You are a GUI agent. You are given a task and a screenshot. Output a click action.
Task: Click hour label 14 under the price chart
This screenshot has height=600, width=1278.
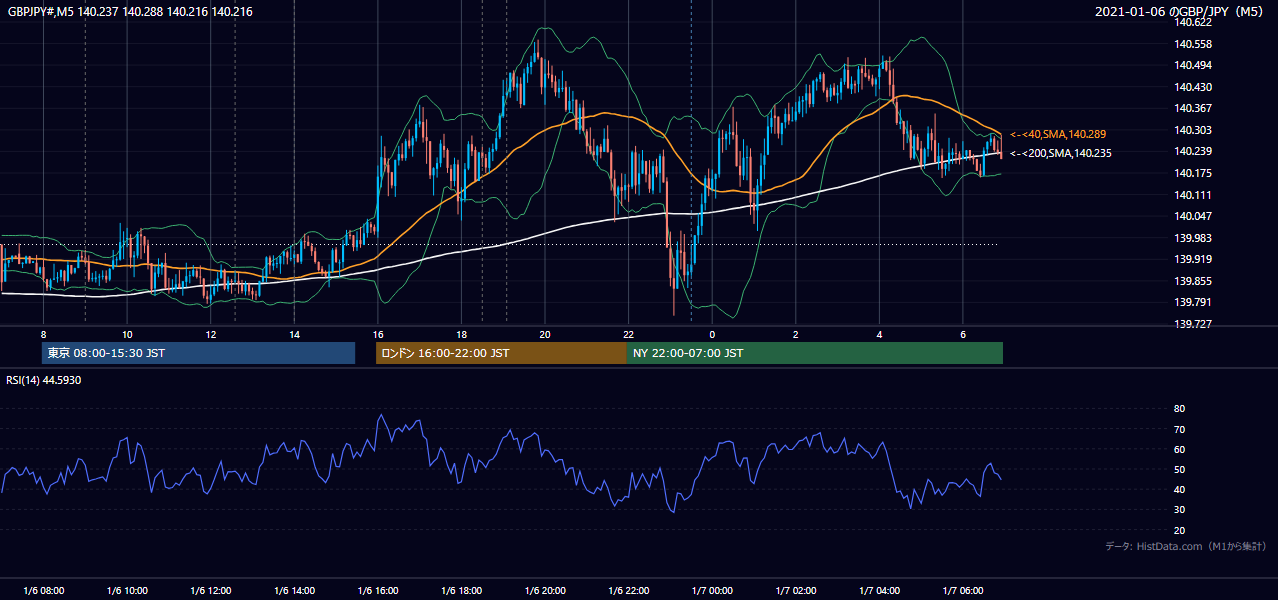pyautogui.click(x=294, y=334)
